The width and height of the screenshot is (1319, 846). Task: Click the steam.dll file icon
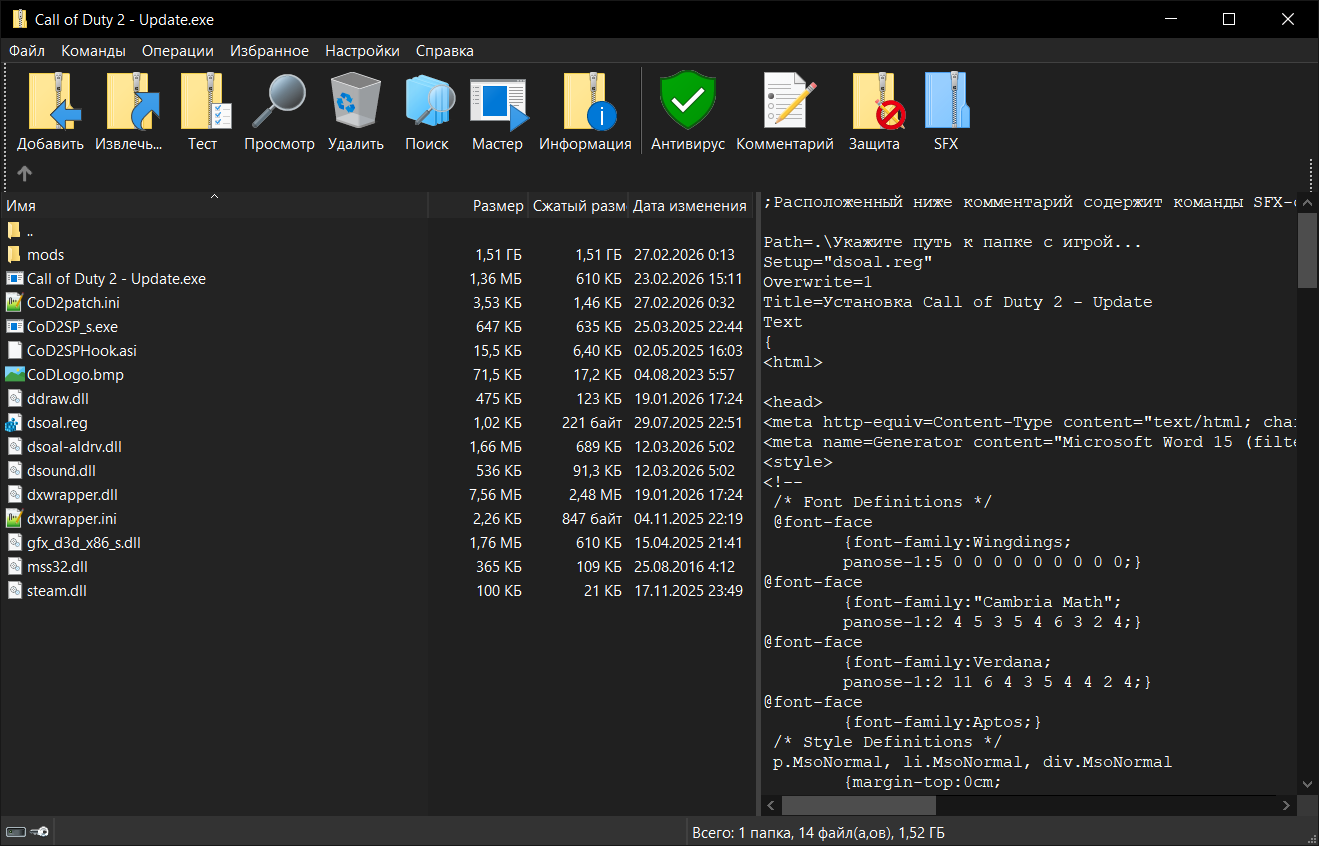click(x=14, y=591)
